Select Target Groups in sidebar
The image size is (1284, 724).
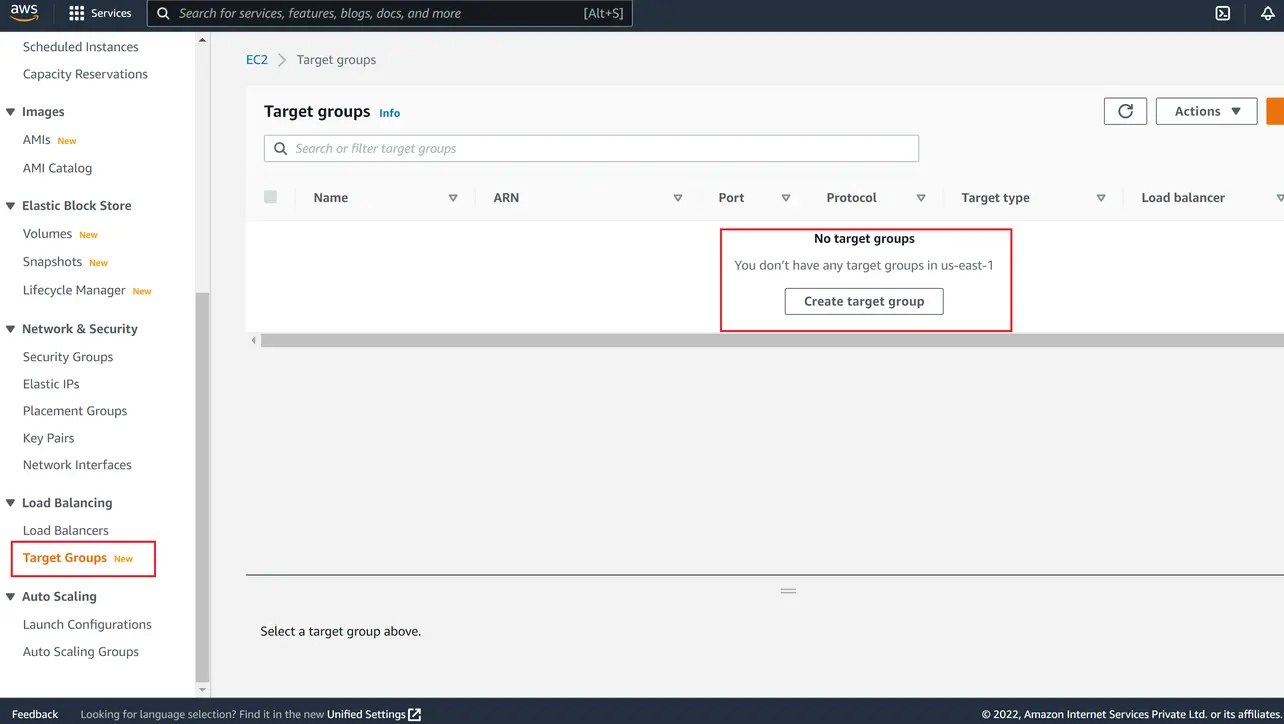tap(65, 558)
